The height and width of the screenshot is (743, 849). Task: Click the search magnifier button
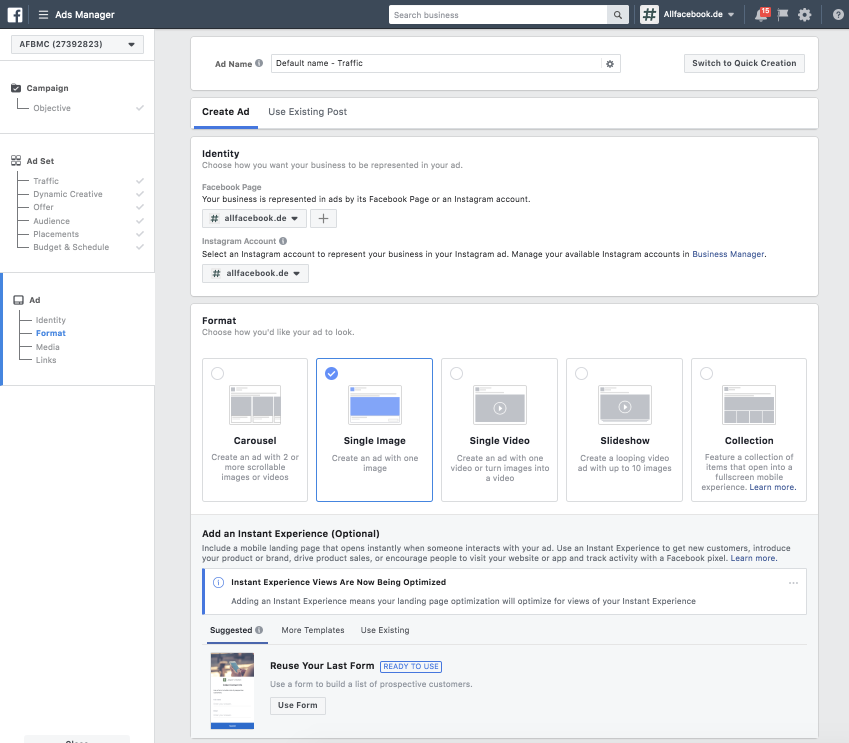pyautogui.click(x=618, y=15)
